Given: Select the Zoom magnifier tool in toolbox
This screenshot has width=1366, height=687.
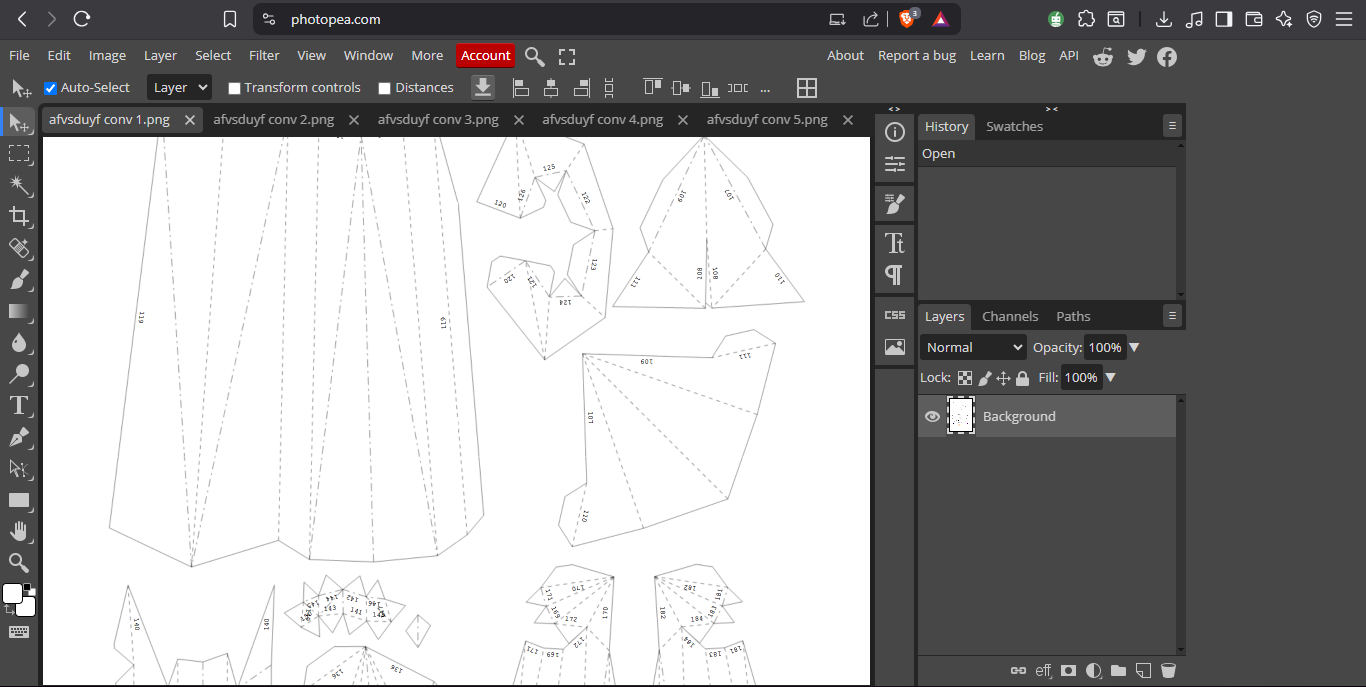Looking at the screenshot, I should click(x=19, y=562).
